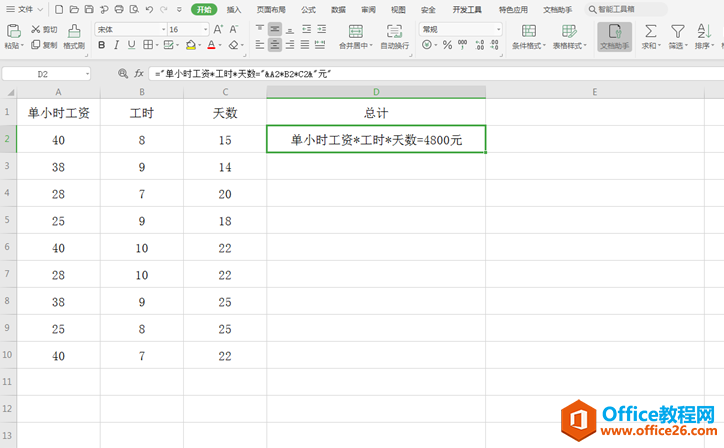
Task: Click the AutoSum sigma icon
Action: pyautogui.click(x=651, y=31)
